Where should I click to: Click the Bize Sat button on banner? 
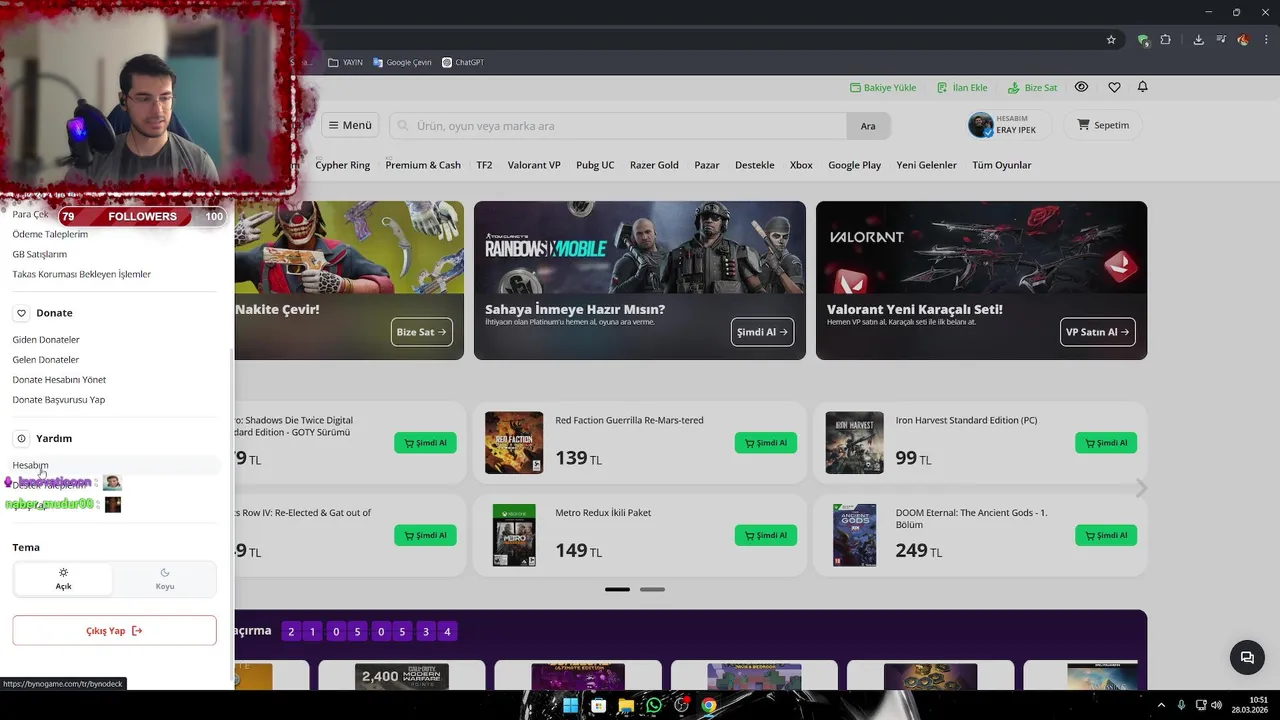421,332
